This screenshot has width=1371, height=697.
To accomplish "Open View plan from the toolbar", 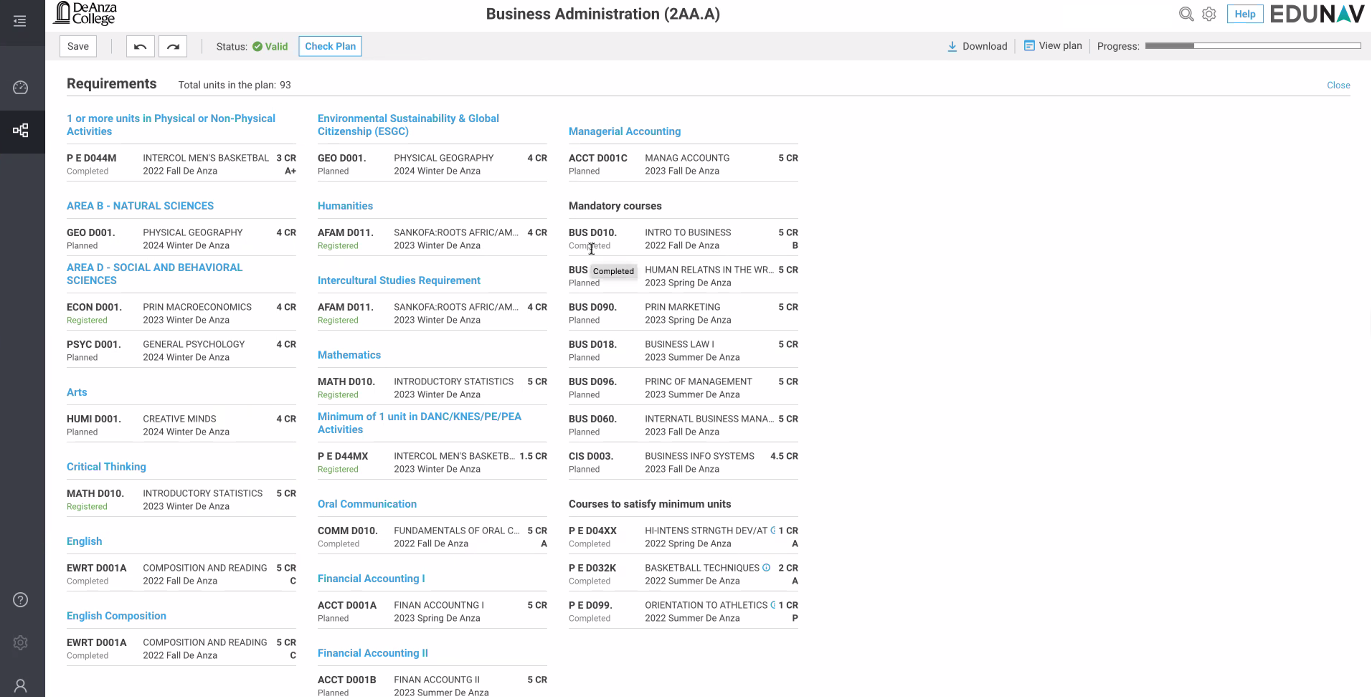I will click(x=1052, y=46).
